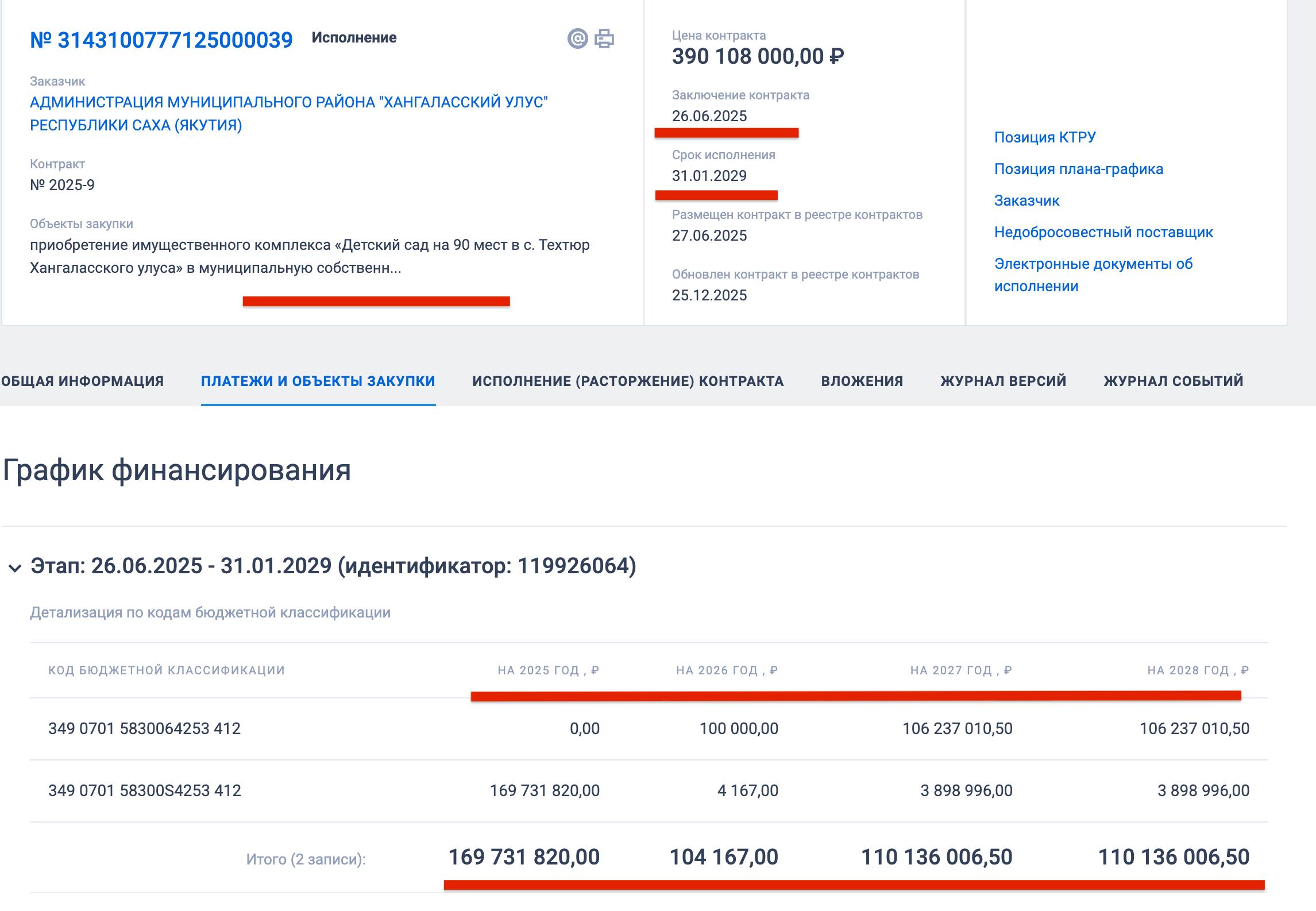Click the truncated Объекты закупки description
Screen dimensions: 1316x911
click(x=310, y=256)
